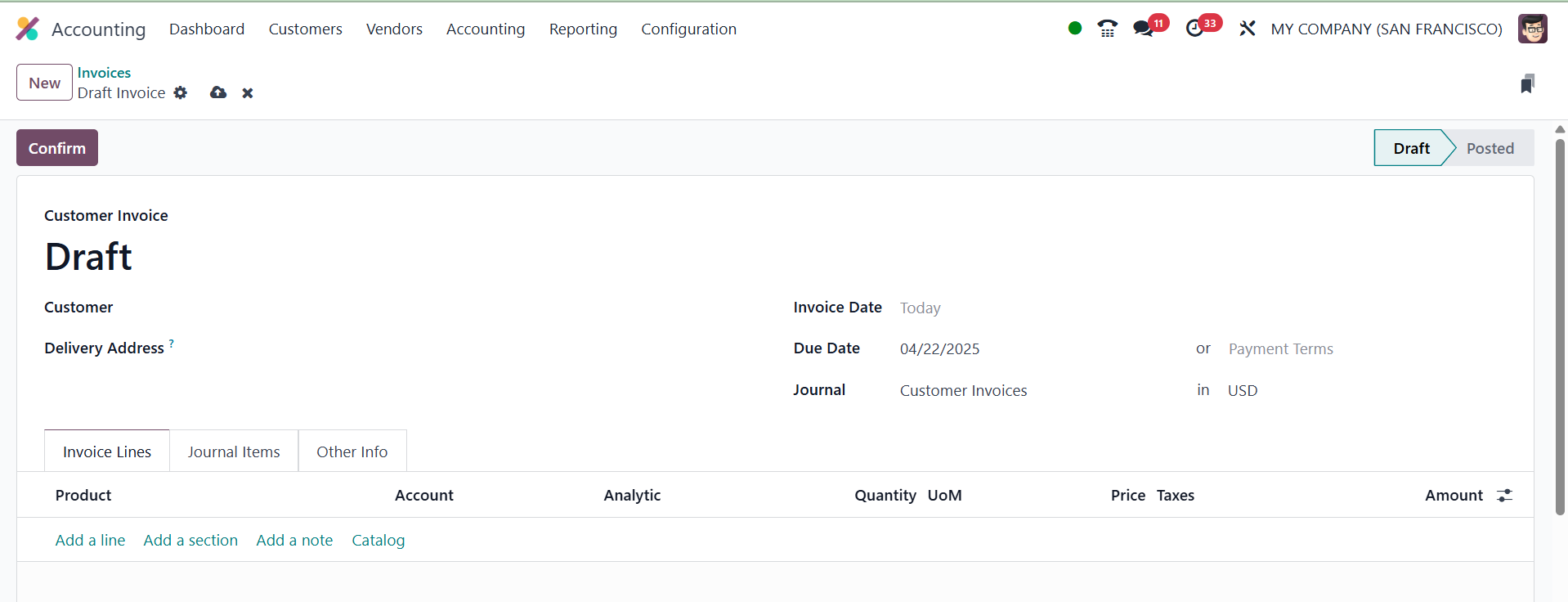Click the bookmark icon at top right
1568x602 pixels.
1527,83
